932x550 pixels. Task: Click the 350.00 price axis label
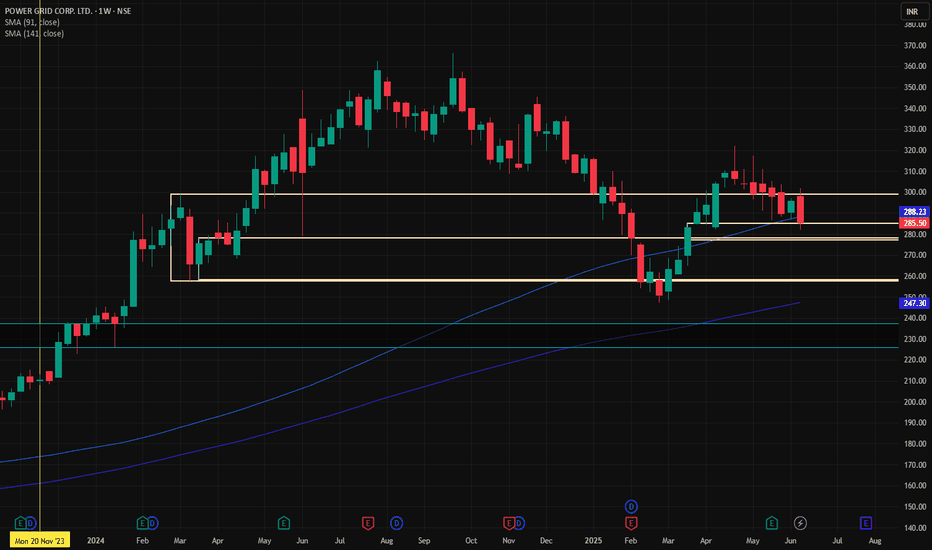pos(914,87)
